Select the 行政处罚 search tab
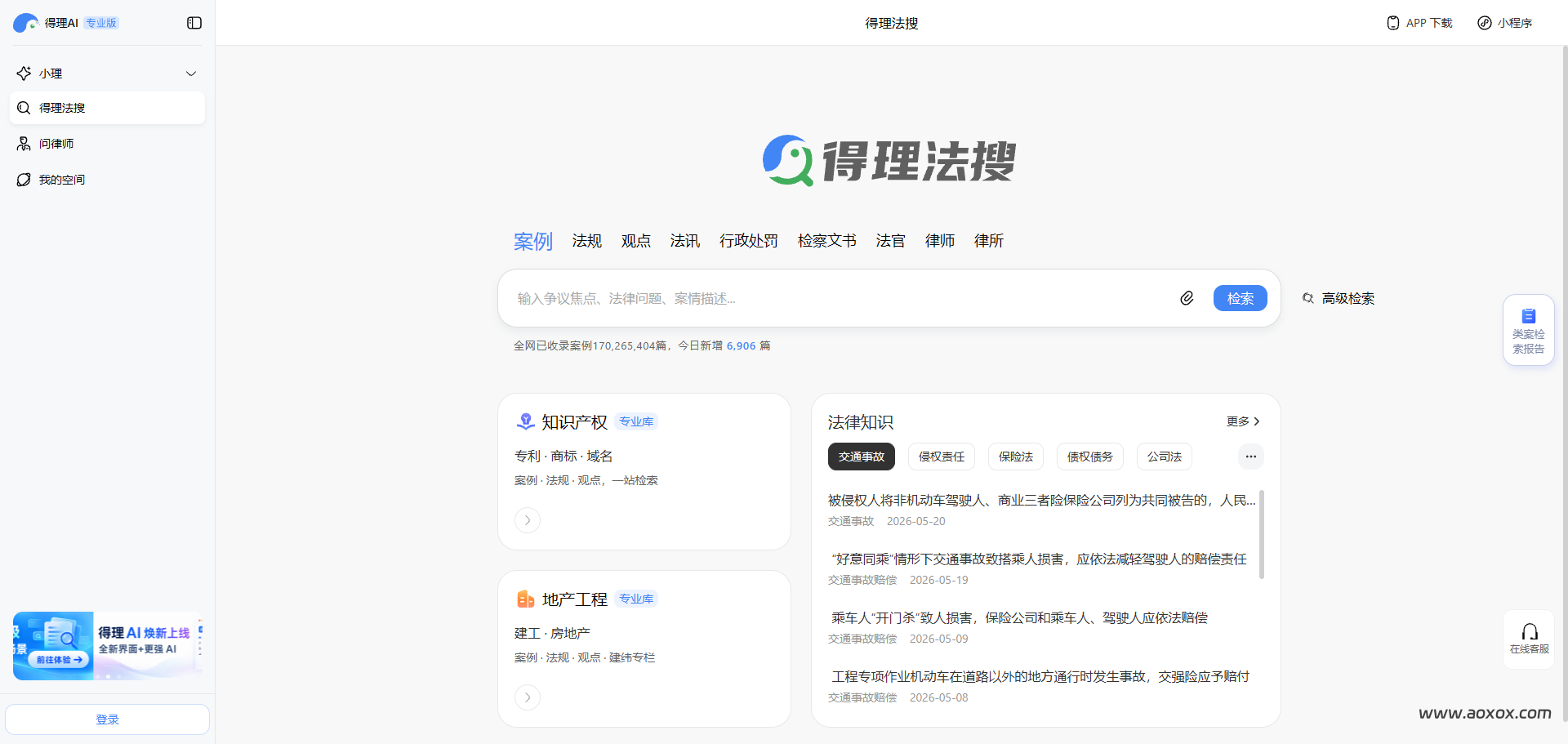The width and height of the screenshot is (1568, 744). pyautogui.click(x=749, y=241)
